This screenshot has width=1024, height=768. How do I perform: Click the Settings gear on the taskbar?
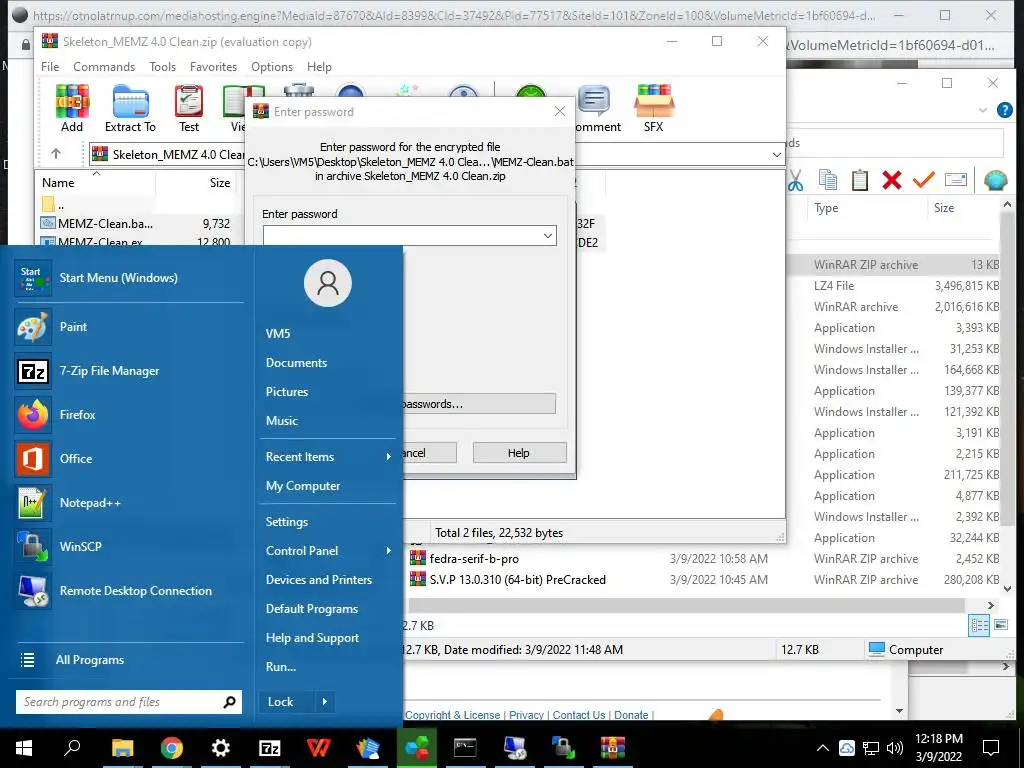click(x=221, y=748)
